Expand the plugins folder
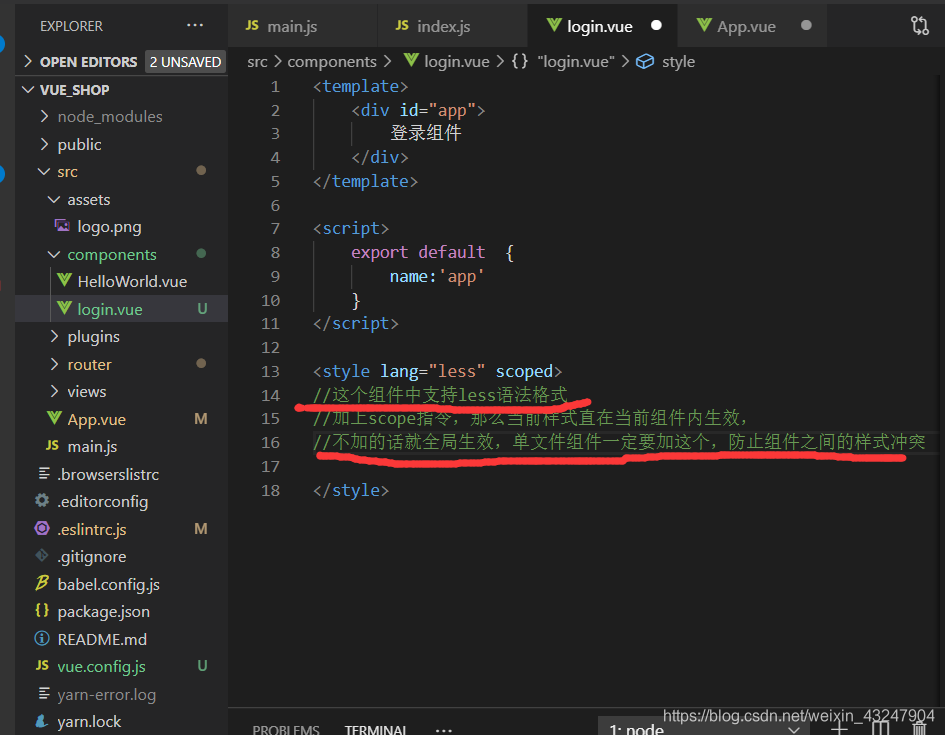The width and height of the screenshot is (945, 735). click(x=54, y=336)
